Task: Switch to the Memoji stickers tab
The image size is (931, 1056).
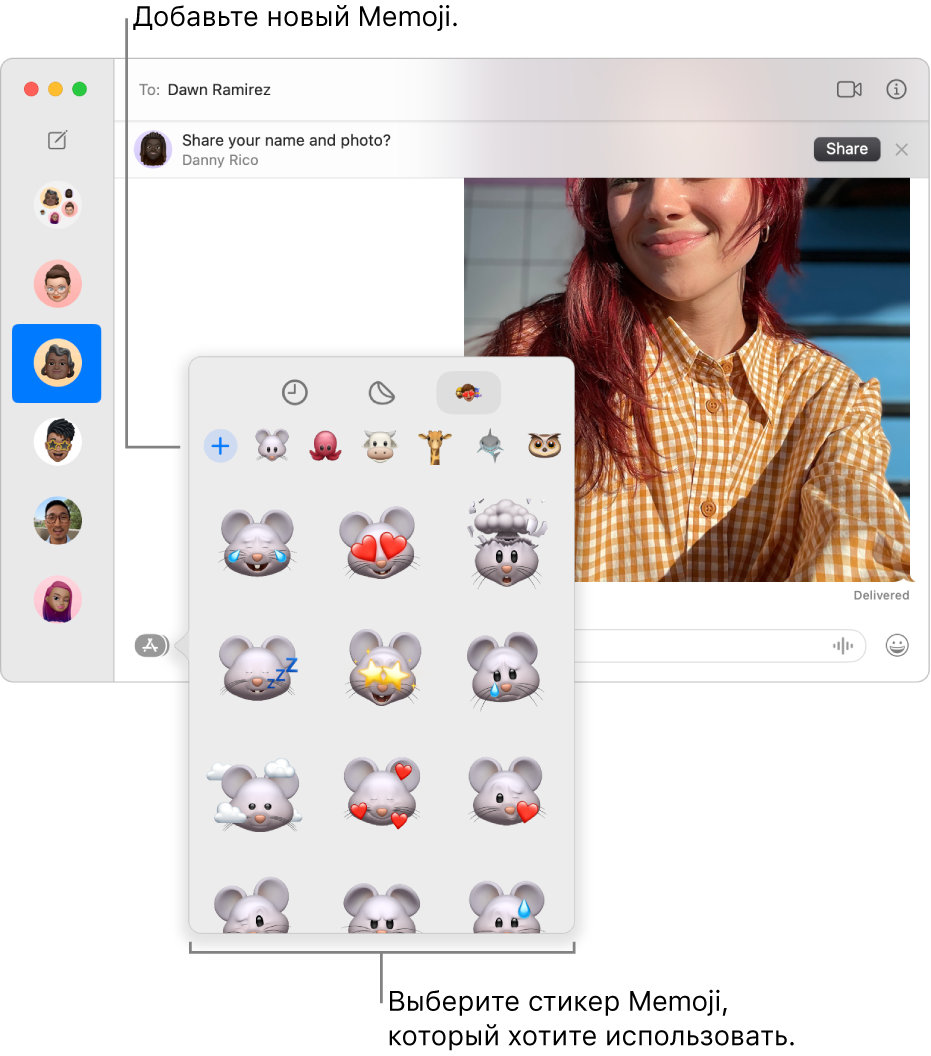Action: (468, 392)
